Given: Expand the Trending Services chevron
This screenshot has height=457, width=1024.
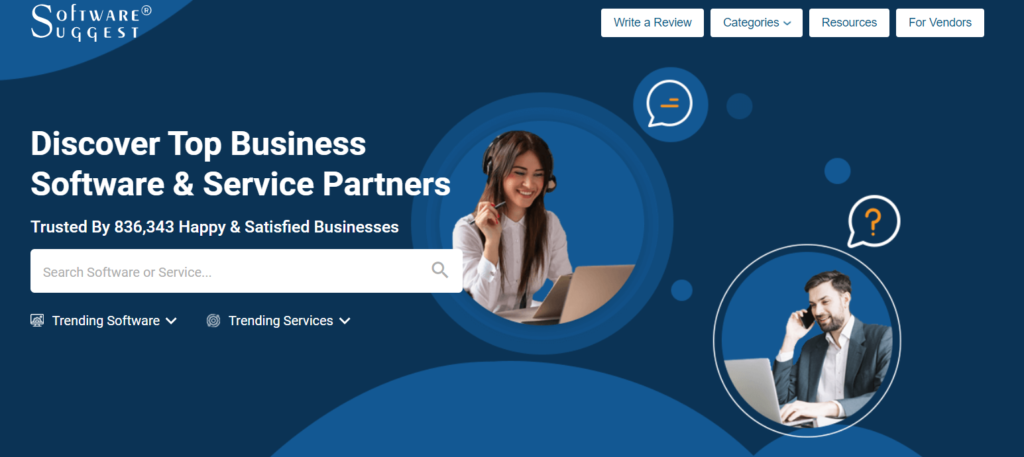Looking at the screenshot, I should tap(345, 321).
